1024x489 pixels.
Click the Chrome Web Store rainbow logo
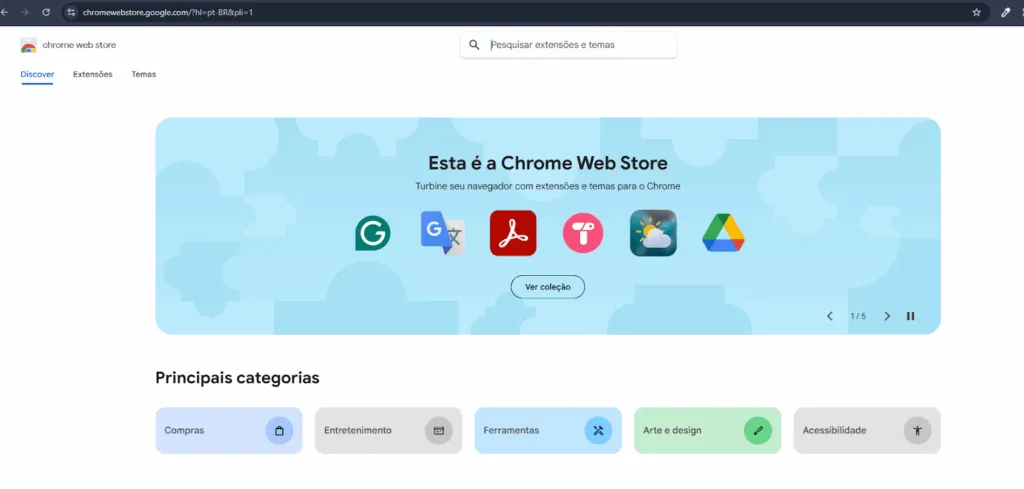(x=29, y=45)
